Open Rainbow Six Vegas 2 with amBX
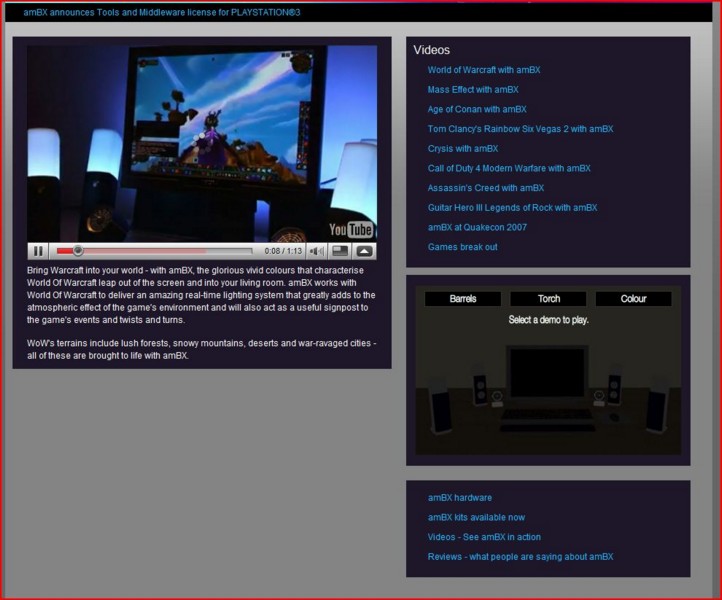The height and width of the screenshot is (600, 722). (520, 129)
